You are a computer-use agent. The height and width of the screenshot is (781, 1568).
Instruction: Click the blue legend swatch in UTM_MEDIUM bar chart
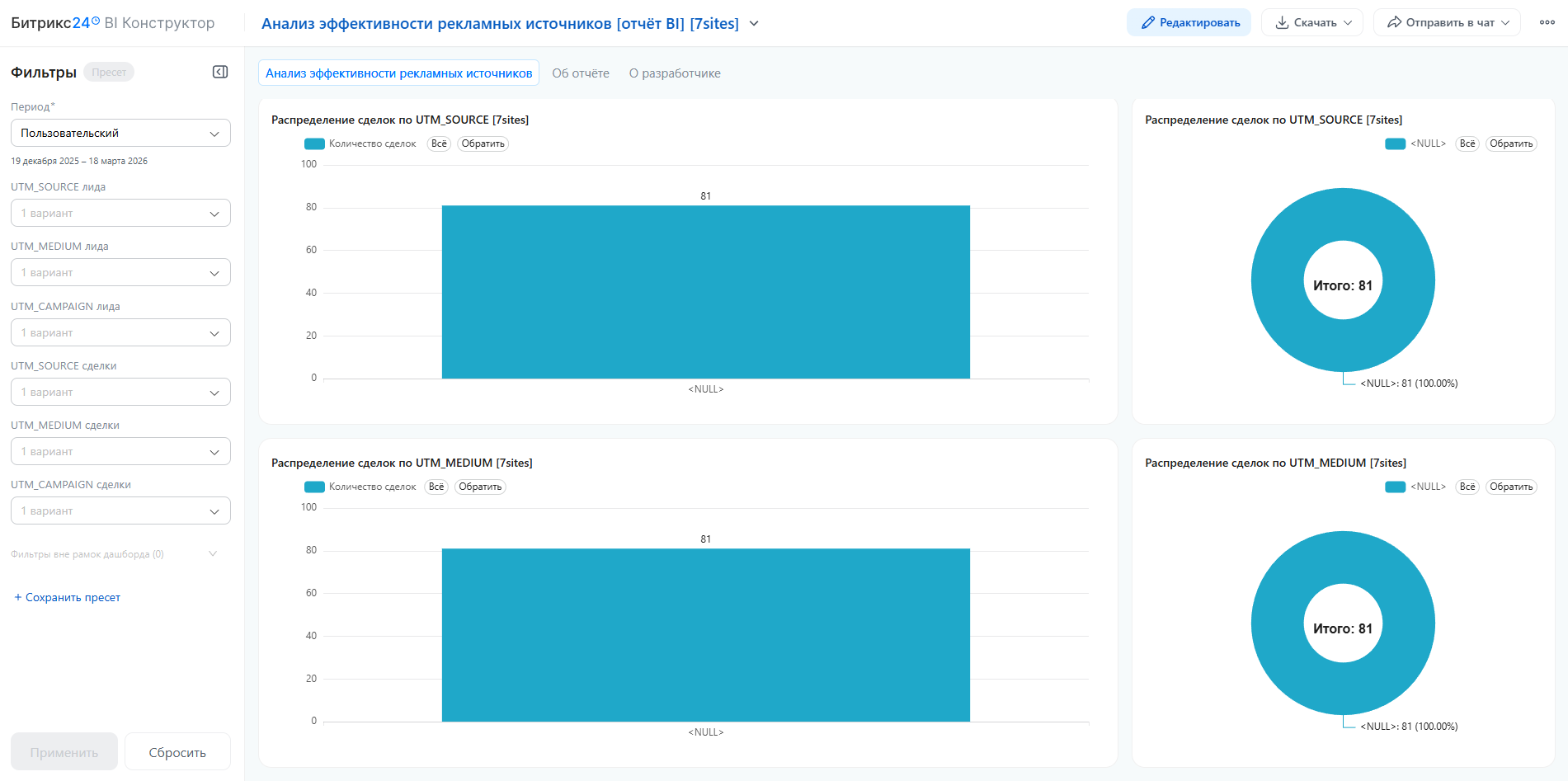click(314, 487)
